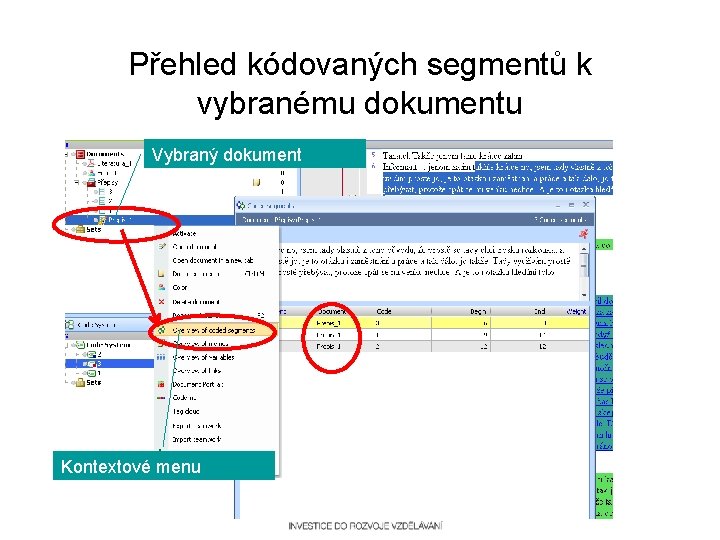This screenshot has height=540, width=720.
Task: Click Document cell in third segment row
Action: pyautogui.click(x=329, y=346)
